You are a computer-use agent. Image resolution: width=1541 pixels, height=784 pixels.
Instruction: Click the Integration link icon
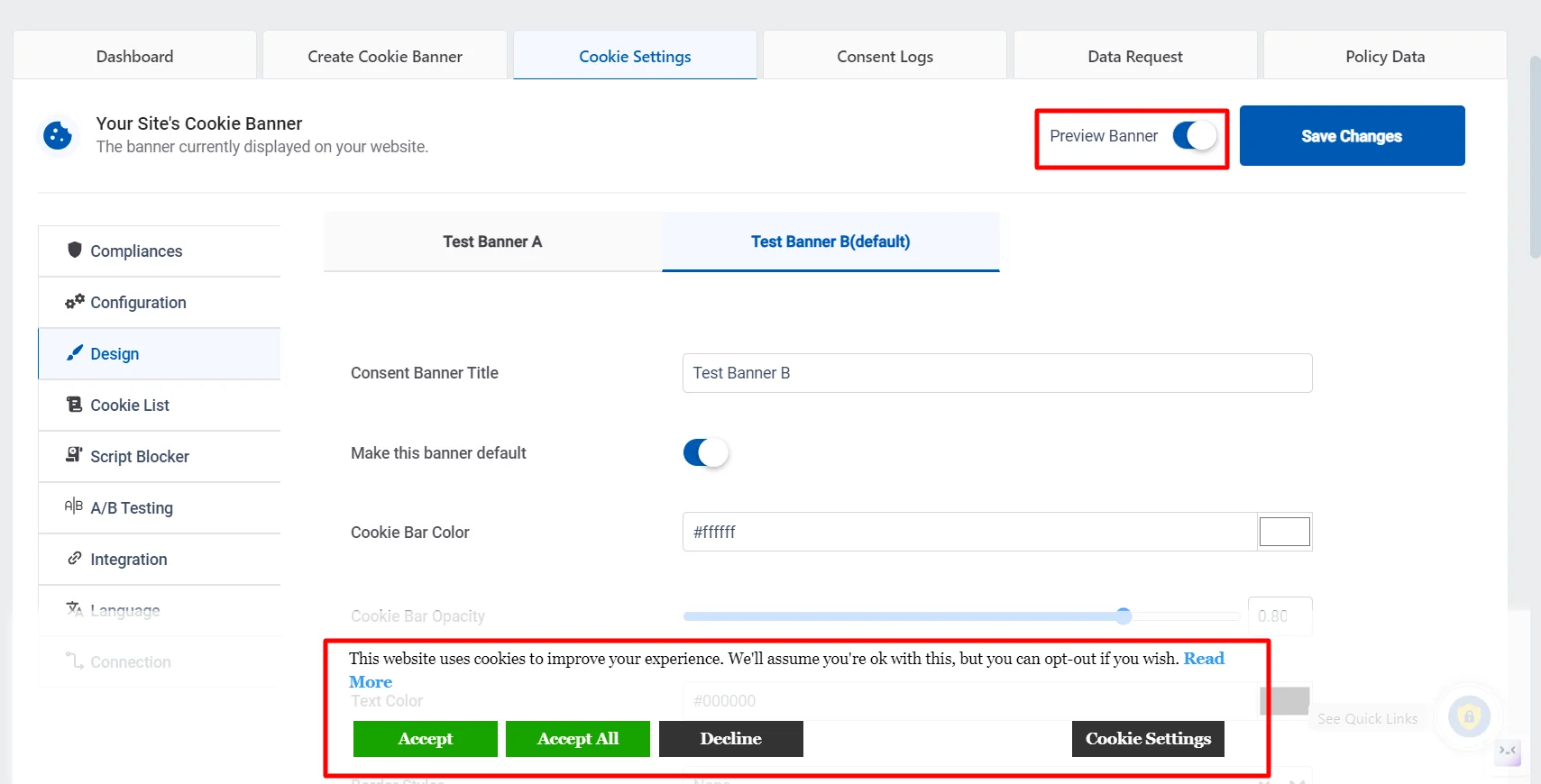pos(75,558)
